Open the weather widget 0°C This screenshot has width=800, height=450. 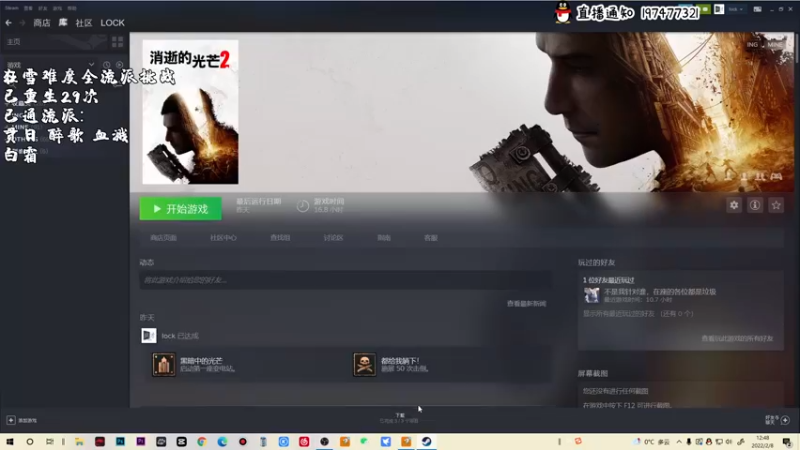[653, 441]
